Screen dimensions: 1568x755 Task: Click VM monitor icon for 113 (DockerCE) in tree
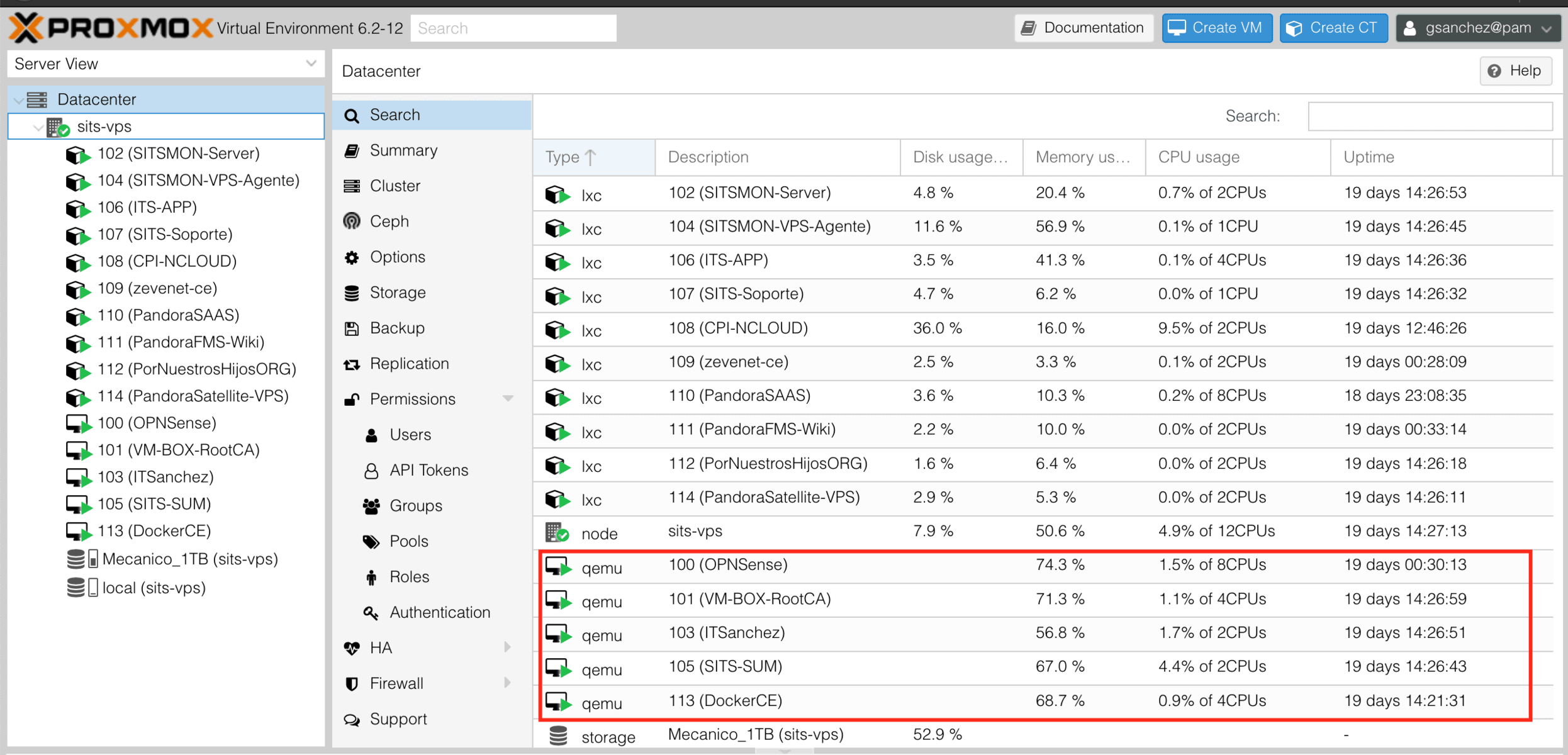[78, 532]
